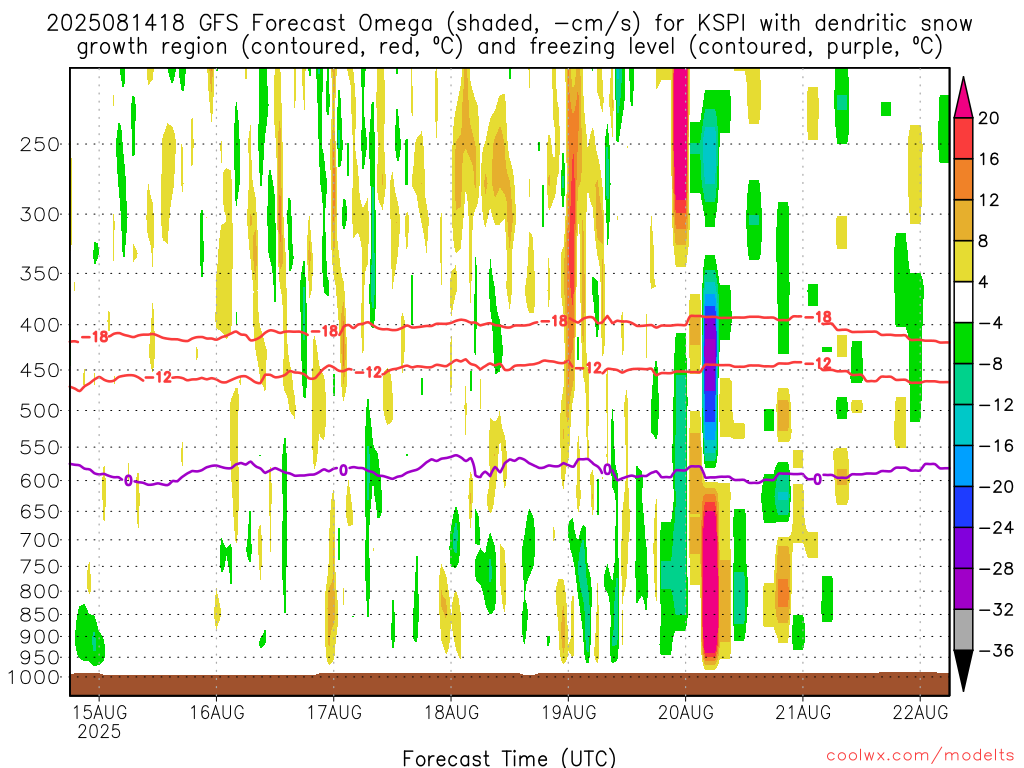Click the 750 pressure level label
The image size is (1024, 768).
pyautogui.click(x=40, y=567)
